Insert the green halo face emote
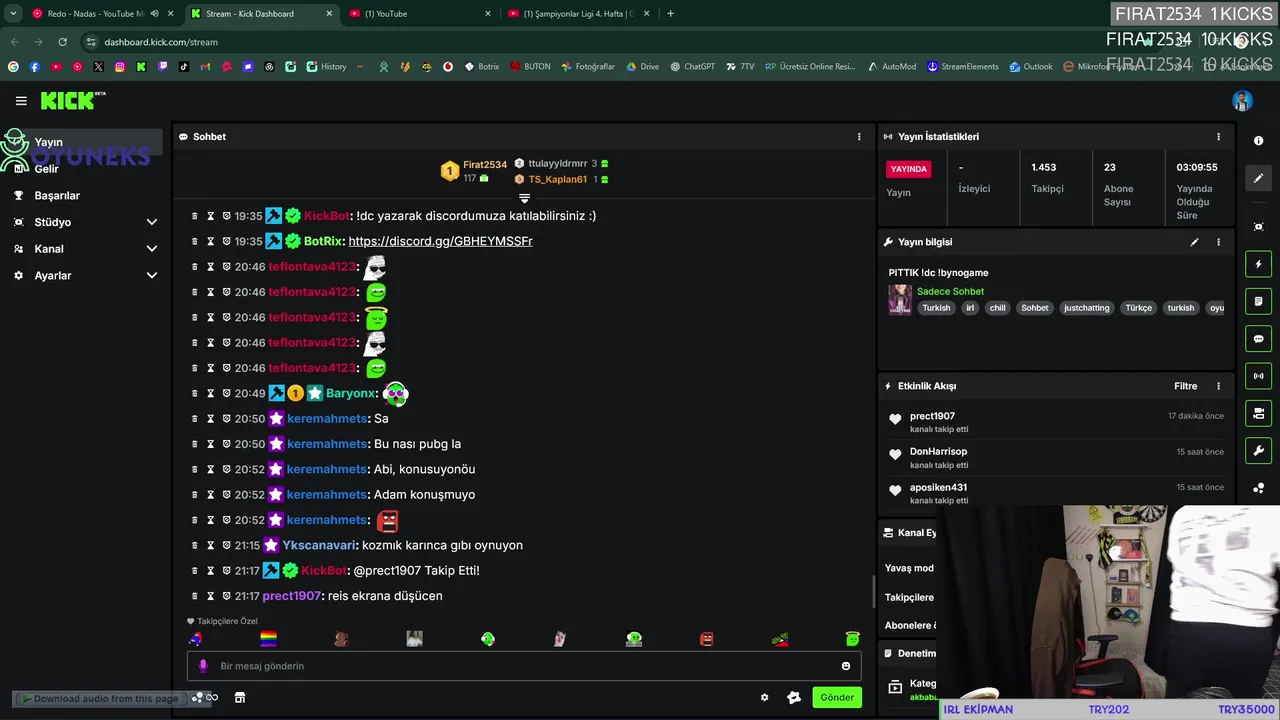This screenshot has width=1280, height=720. (x=853, y=638)
